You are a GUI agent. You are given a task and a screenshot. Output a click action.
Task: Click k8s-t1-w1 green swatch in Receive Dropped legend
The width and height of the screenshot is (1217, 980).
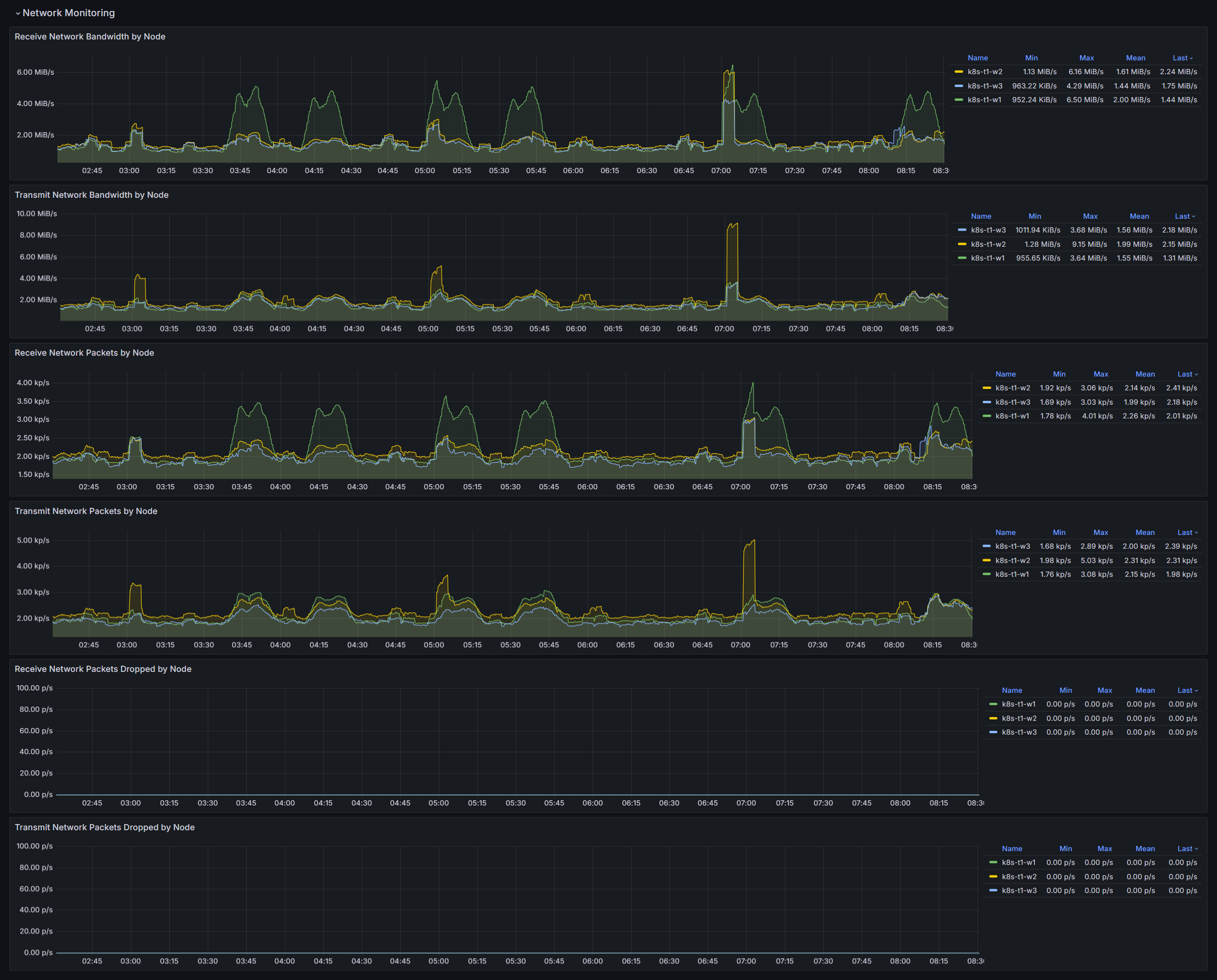[x=993, y=704]
